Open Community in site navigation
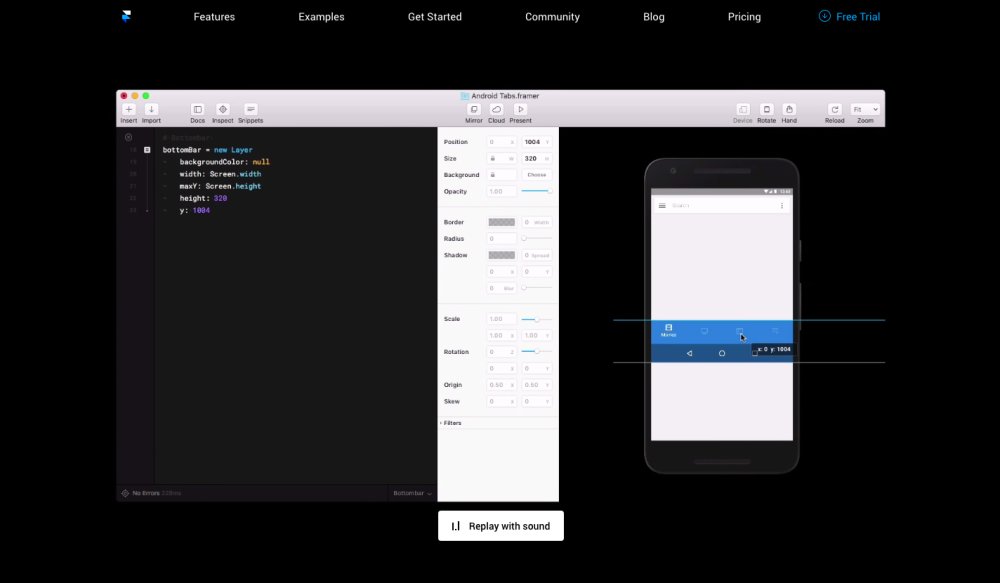Image resolution: width=1000 pixels, height=583 pixels. click(552, 17)
